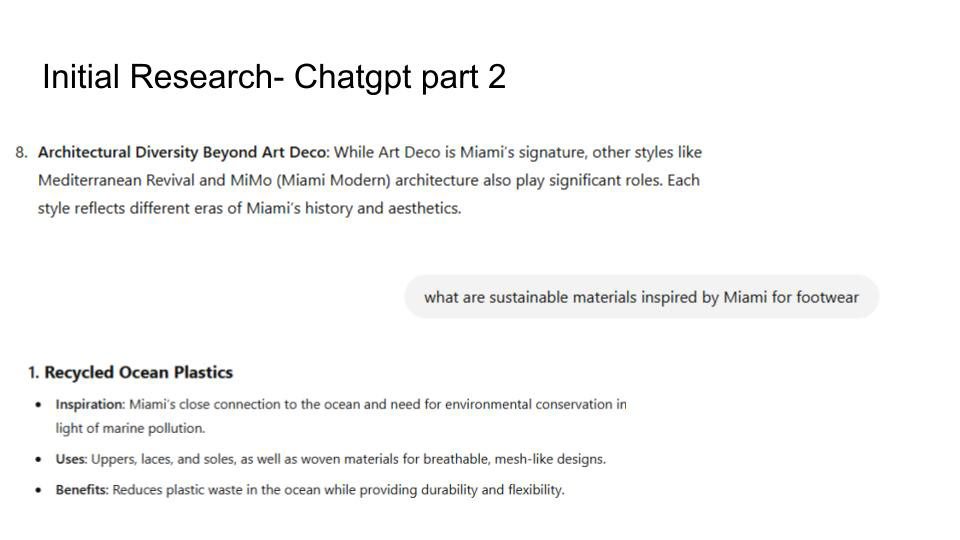Click the 'Recycled Ocean Plastics' heading
Viewport: 960px width, 540px height.
click(138, 372)
